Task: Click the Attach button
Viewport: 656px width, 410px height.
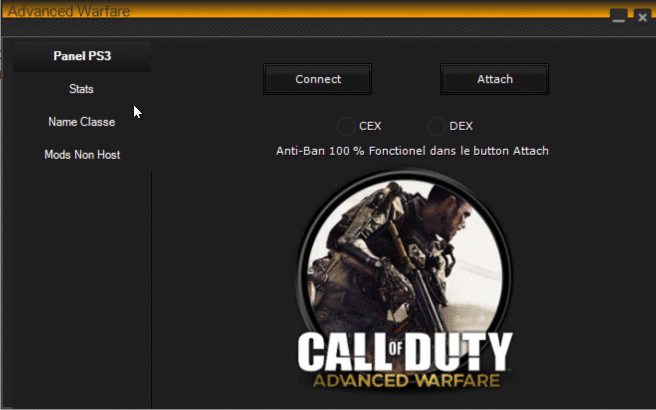Action: coord(495,79)
